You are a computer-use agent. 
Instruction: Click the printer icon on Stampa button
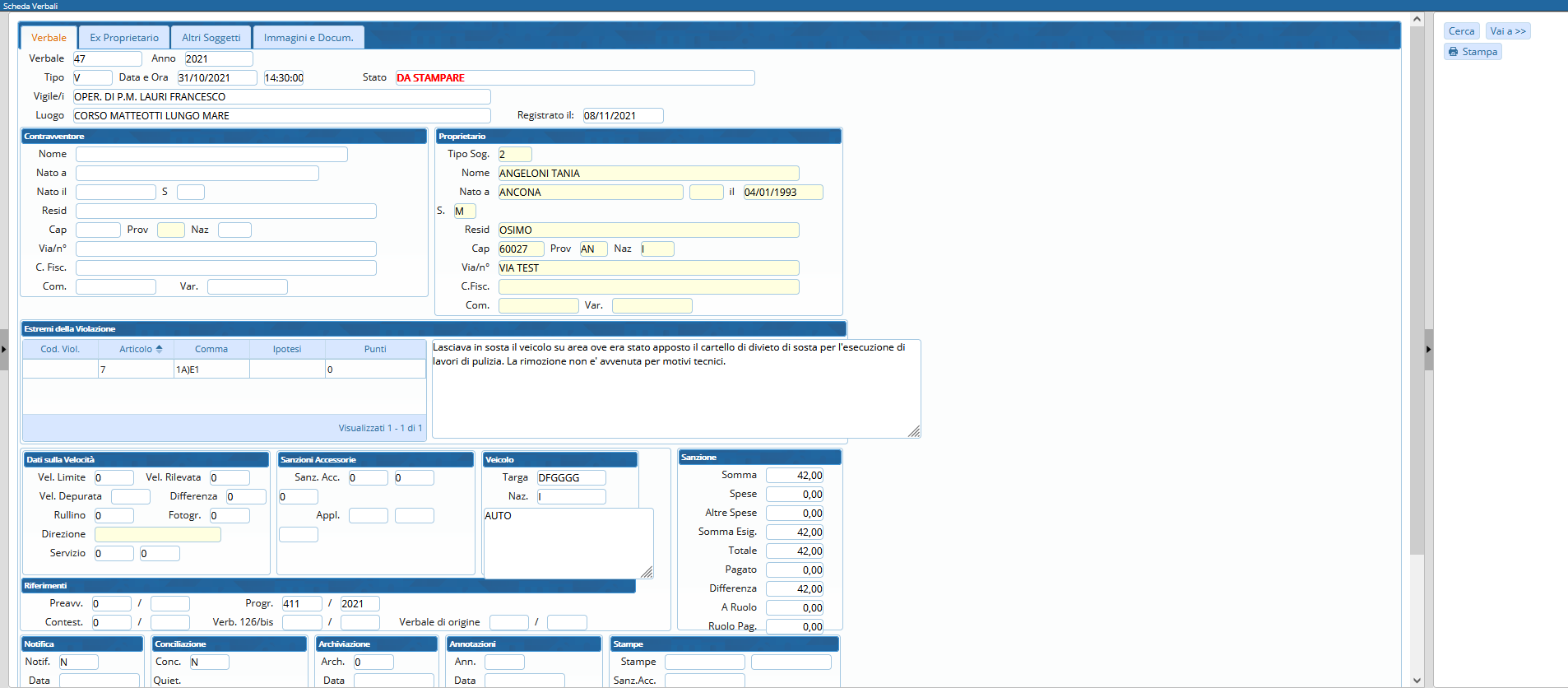(1454, 52)
